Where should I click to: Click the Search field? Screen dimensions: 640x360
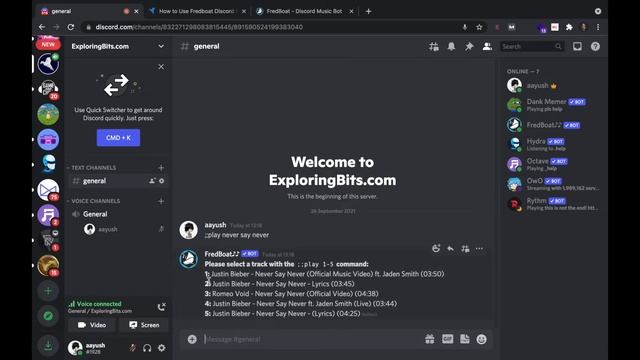[532, 47]
